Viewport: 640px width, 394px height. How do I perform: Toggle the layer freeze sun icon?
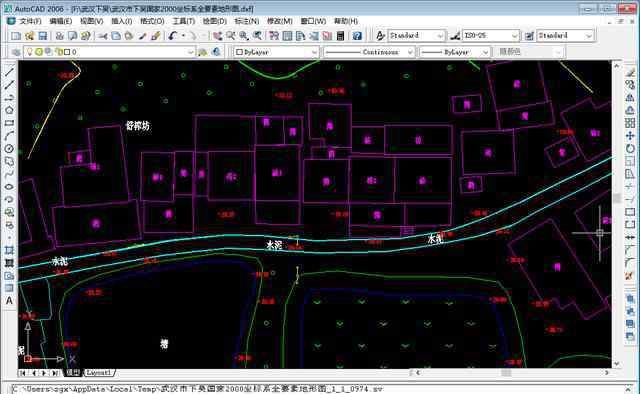[x=39, y=52]
